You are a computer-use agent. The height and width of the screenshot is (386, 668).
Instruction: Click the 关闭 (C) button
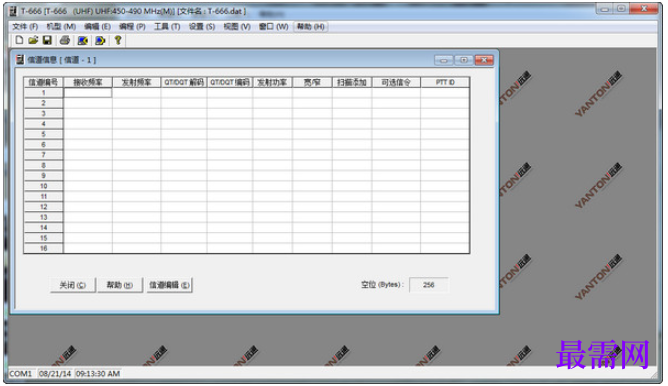coord(72,285)
